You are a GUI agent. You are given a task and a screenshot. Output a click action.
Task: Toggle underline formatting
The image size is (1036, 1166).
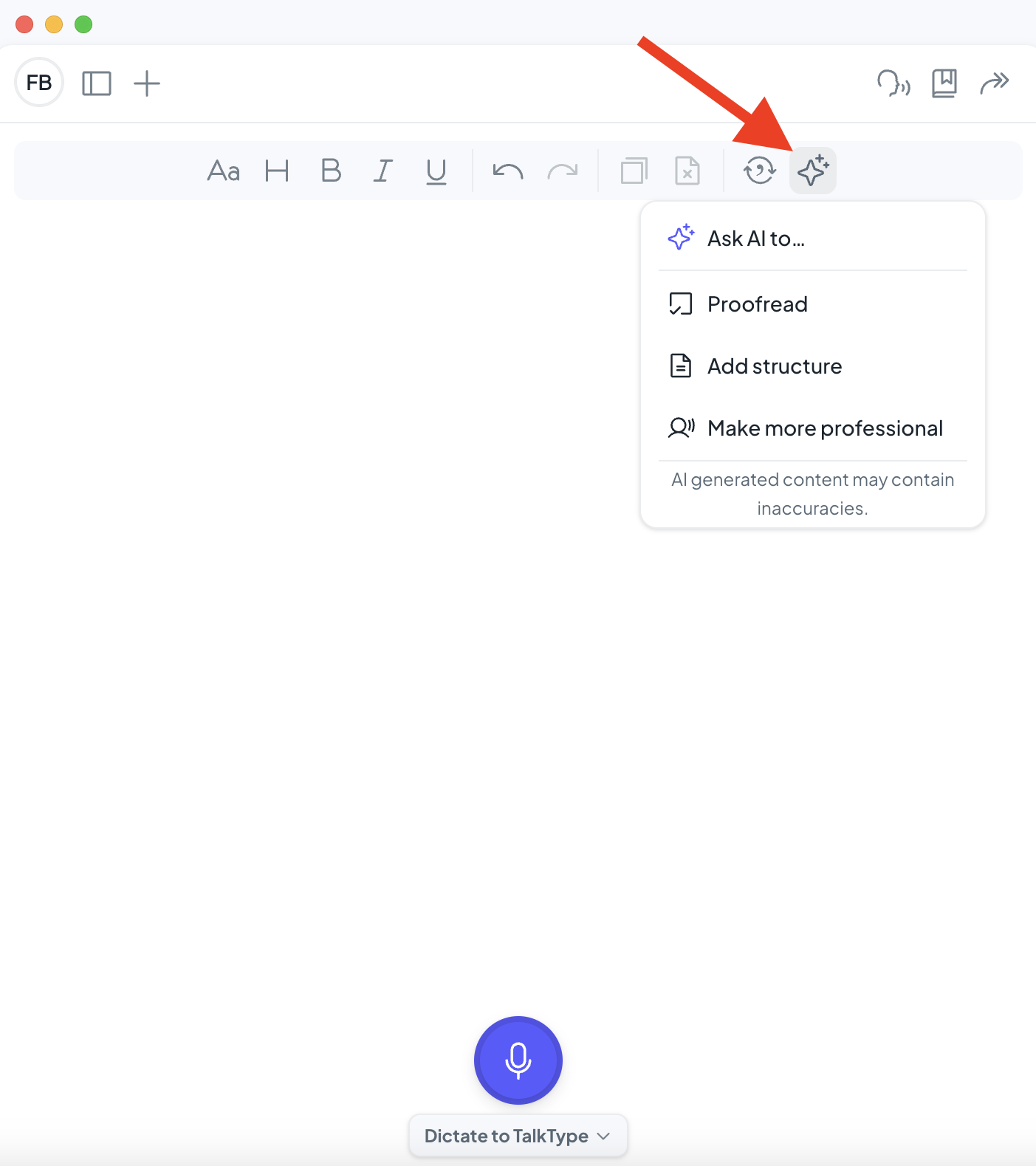click(436, 171)
